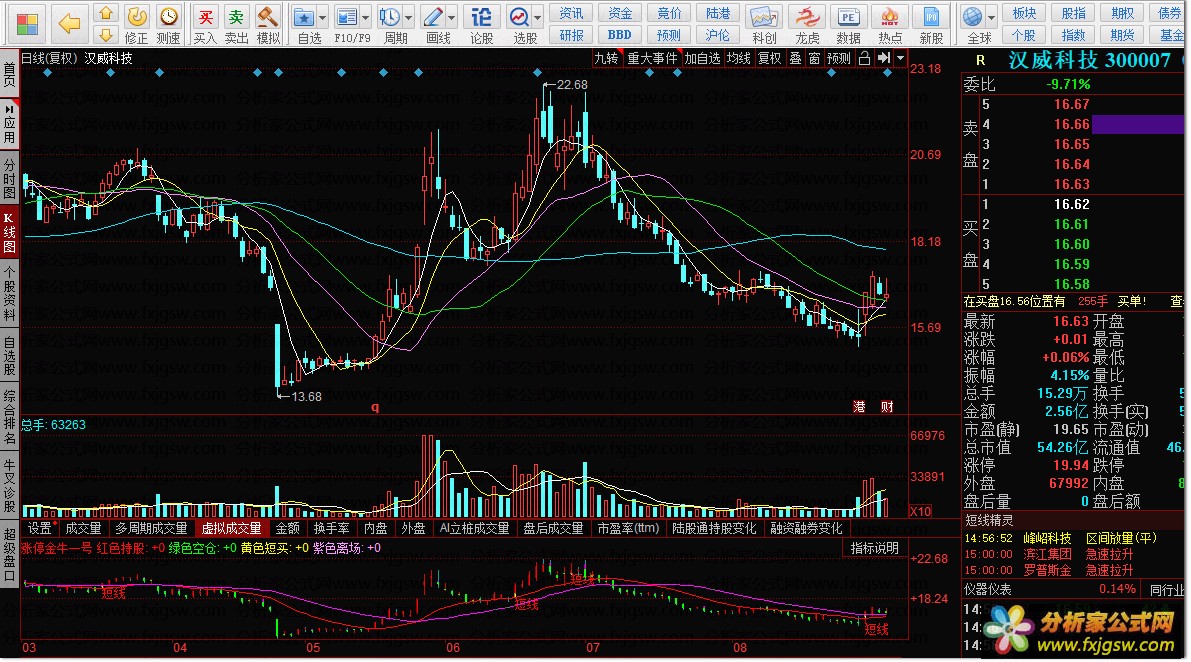Click the BBD toolbar button

coord(619,35)
